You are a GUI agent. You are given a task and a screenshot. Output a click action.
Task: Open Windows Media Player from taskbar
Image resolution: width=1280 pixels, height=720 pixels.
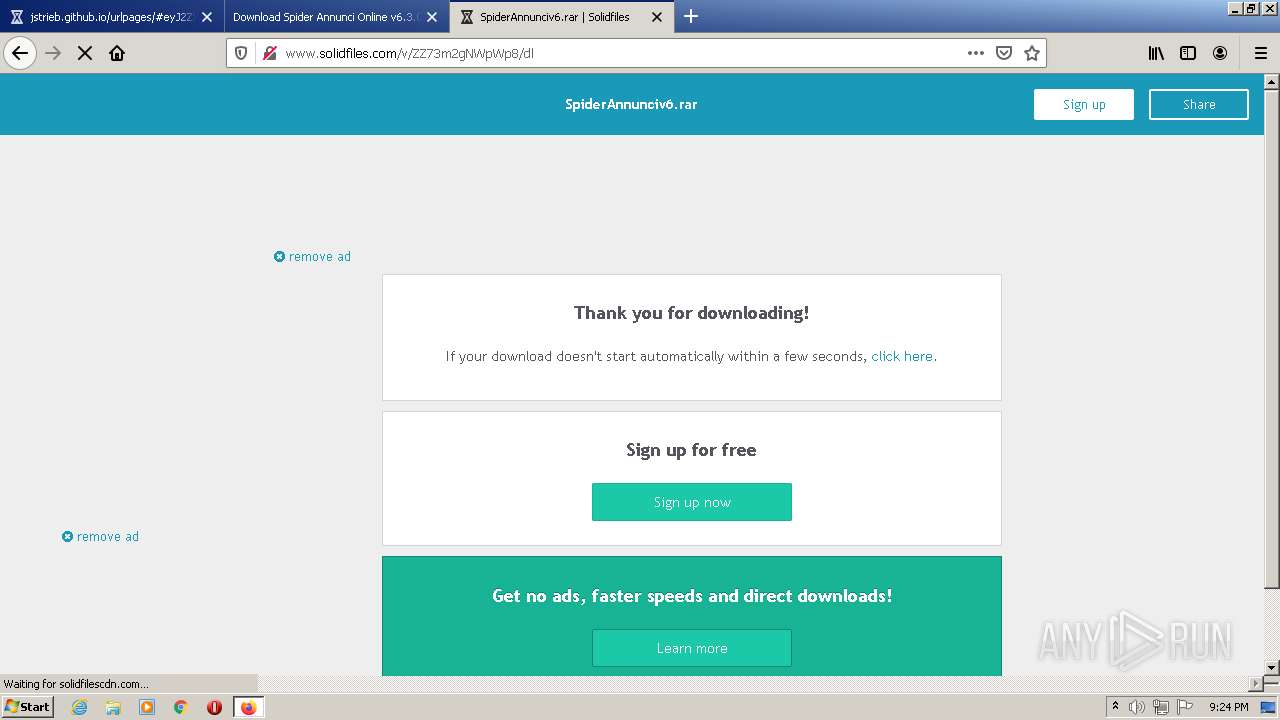click(147, 707)
